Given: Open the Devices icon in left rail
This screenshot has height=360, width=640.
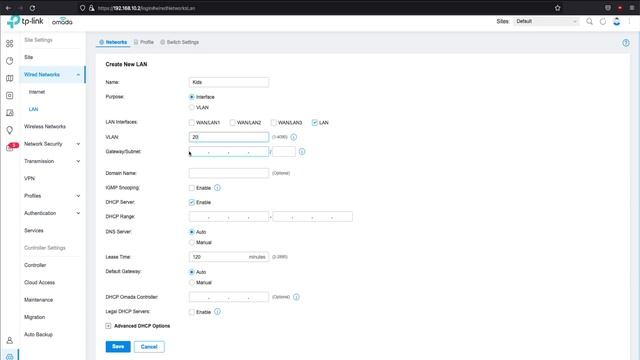Looking at the screenshot, I should 9,96.
